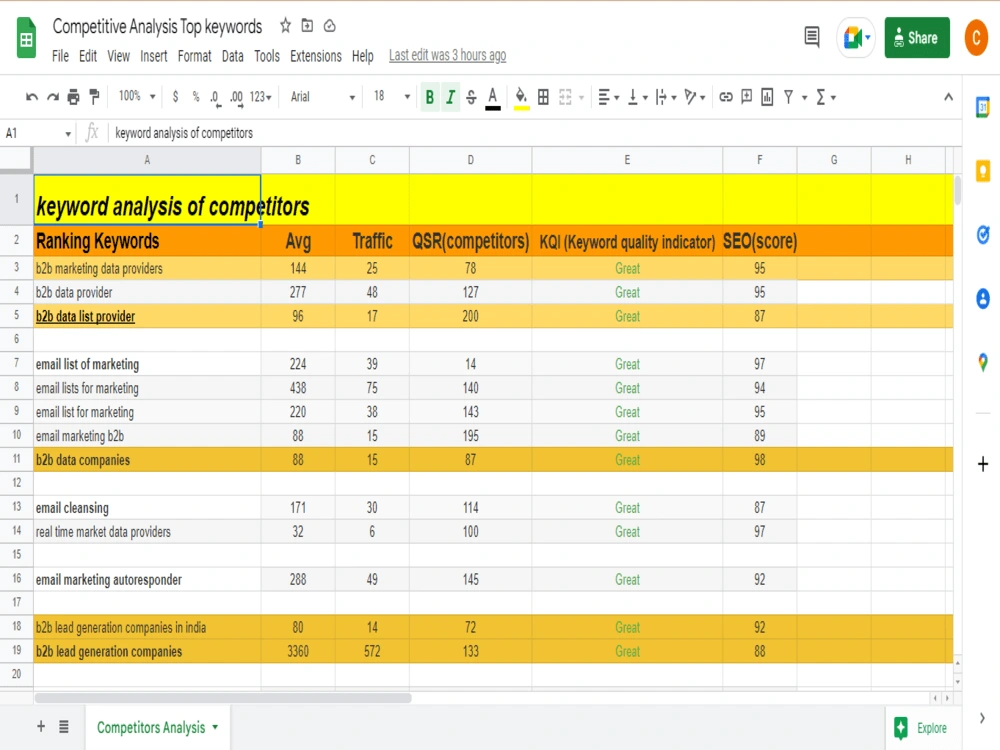Insert link icon
This screenshot has height=750, width=1000.
point(726,97)
